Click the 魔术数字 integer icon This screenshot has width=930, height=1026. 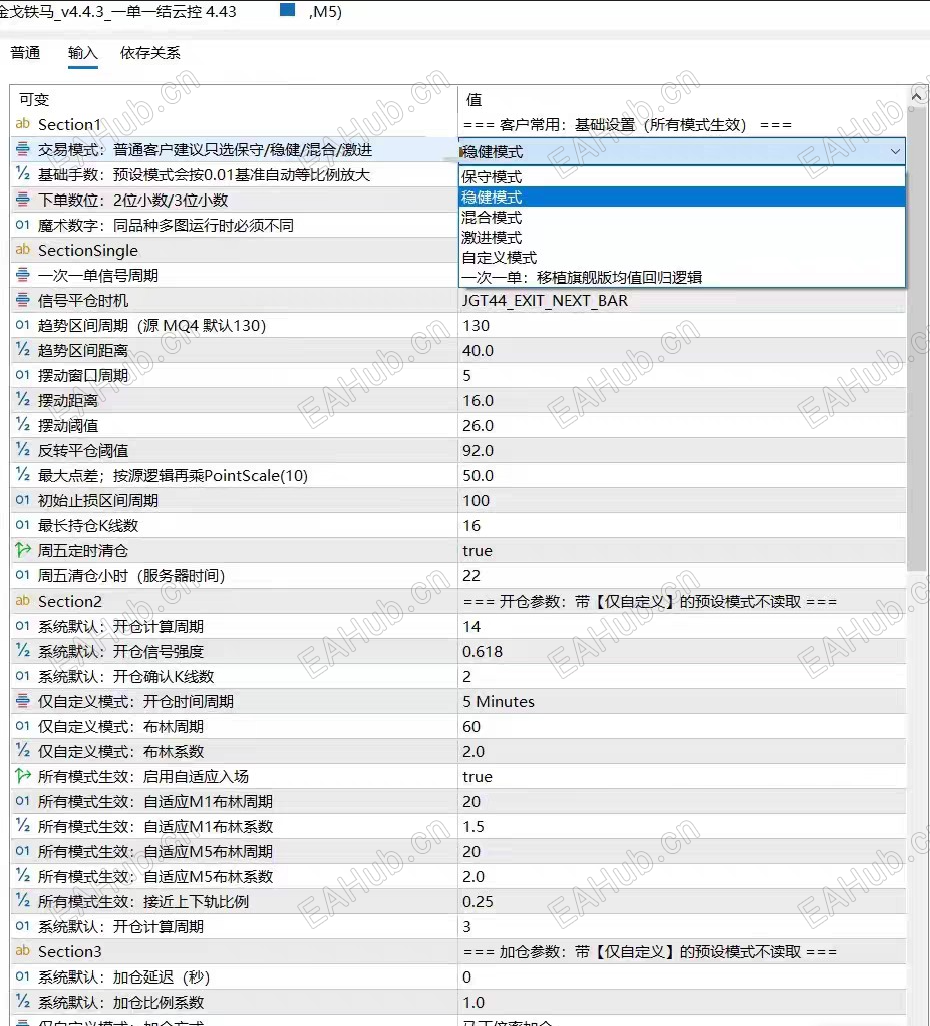click(23, 225)
